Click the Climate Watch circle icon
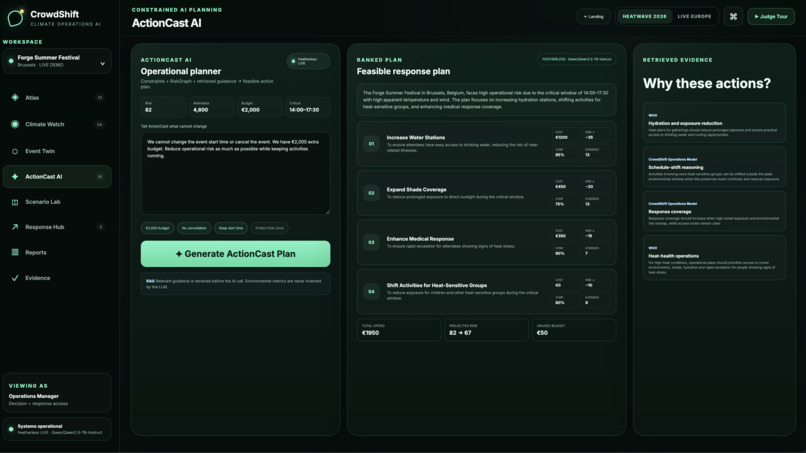The image size is (806, 453). (15, 124)
